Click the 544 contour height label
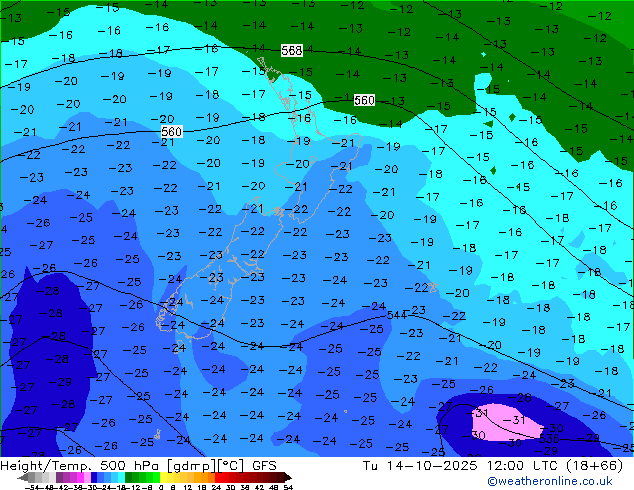 click(396, 315)
